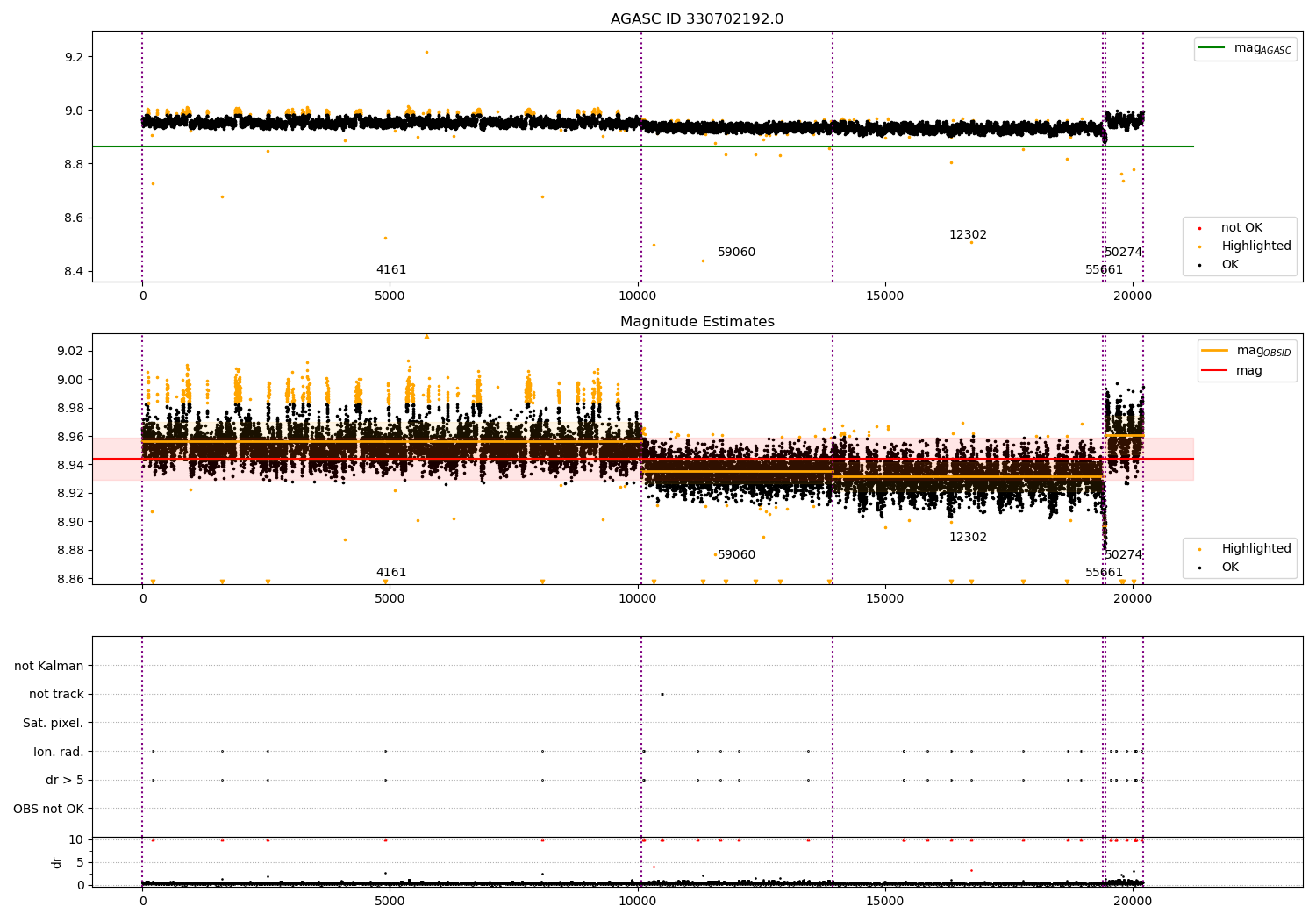Select the 'Sat. pixel.' row label
Viewport: 1316px width, 921px height.
(x=53, y=724)
